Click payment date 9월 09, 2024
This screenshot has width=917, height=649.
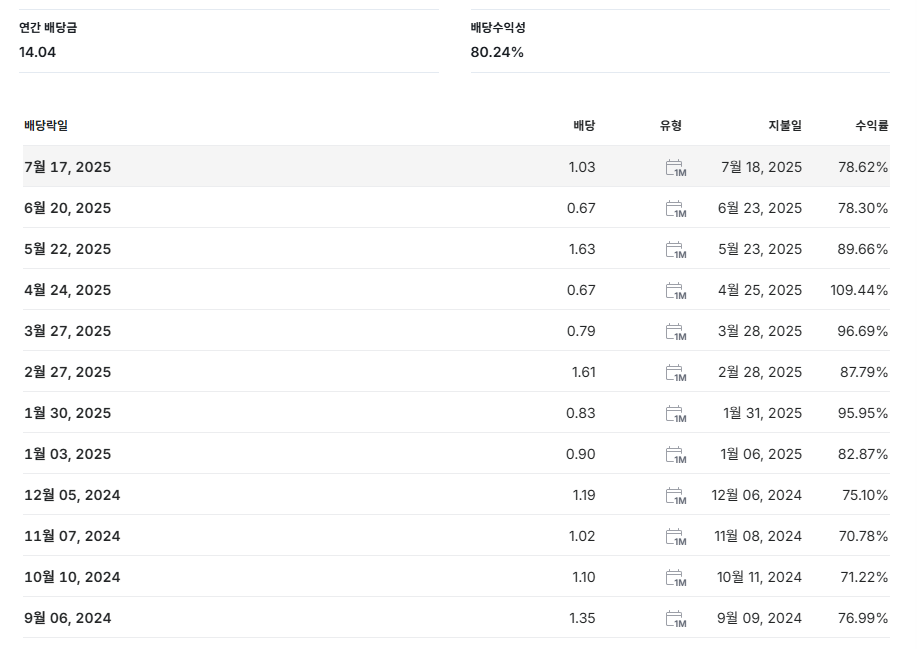click(759, 617)
